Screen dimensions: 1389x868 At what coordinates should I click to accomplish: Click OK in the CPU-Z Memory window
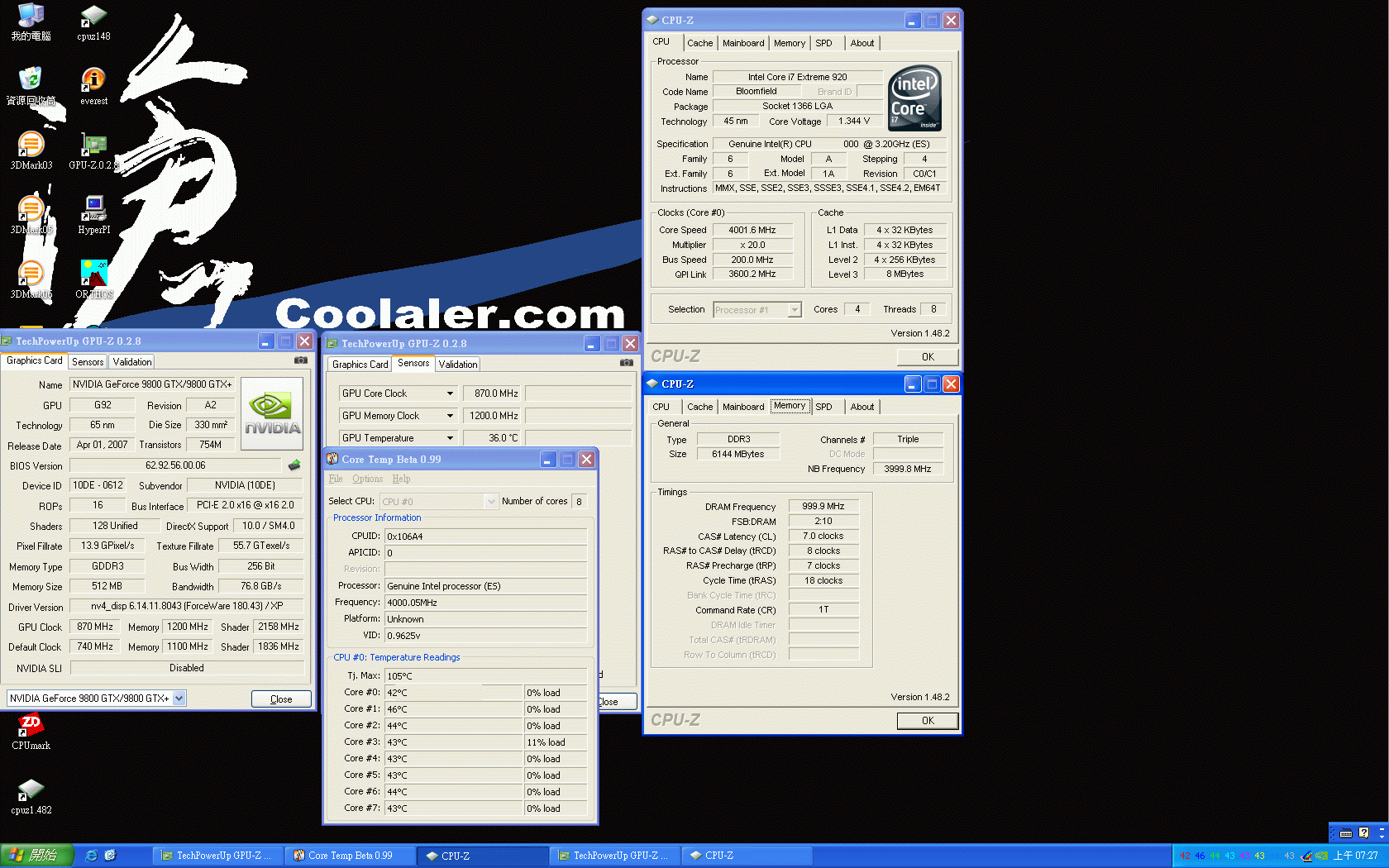pos(928,721)
